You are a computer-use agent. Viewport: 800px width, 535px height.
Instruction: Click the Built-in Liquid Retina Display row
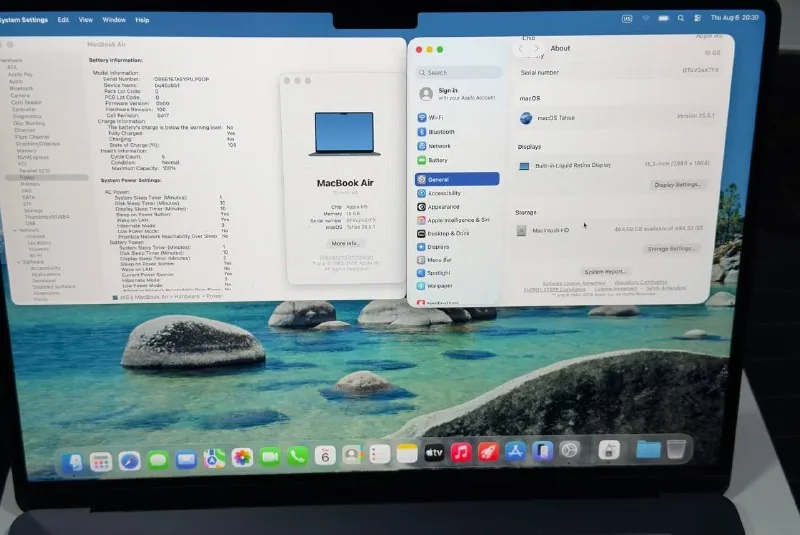click(x=614, y=165)
